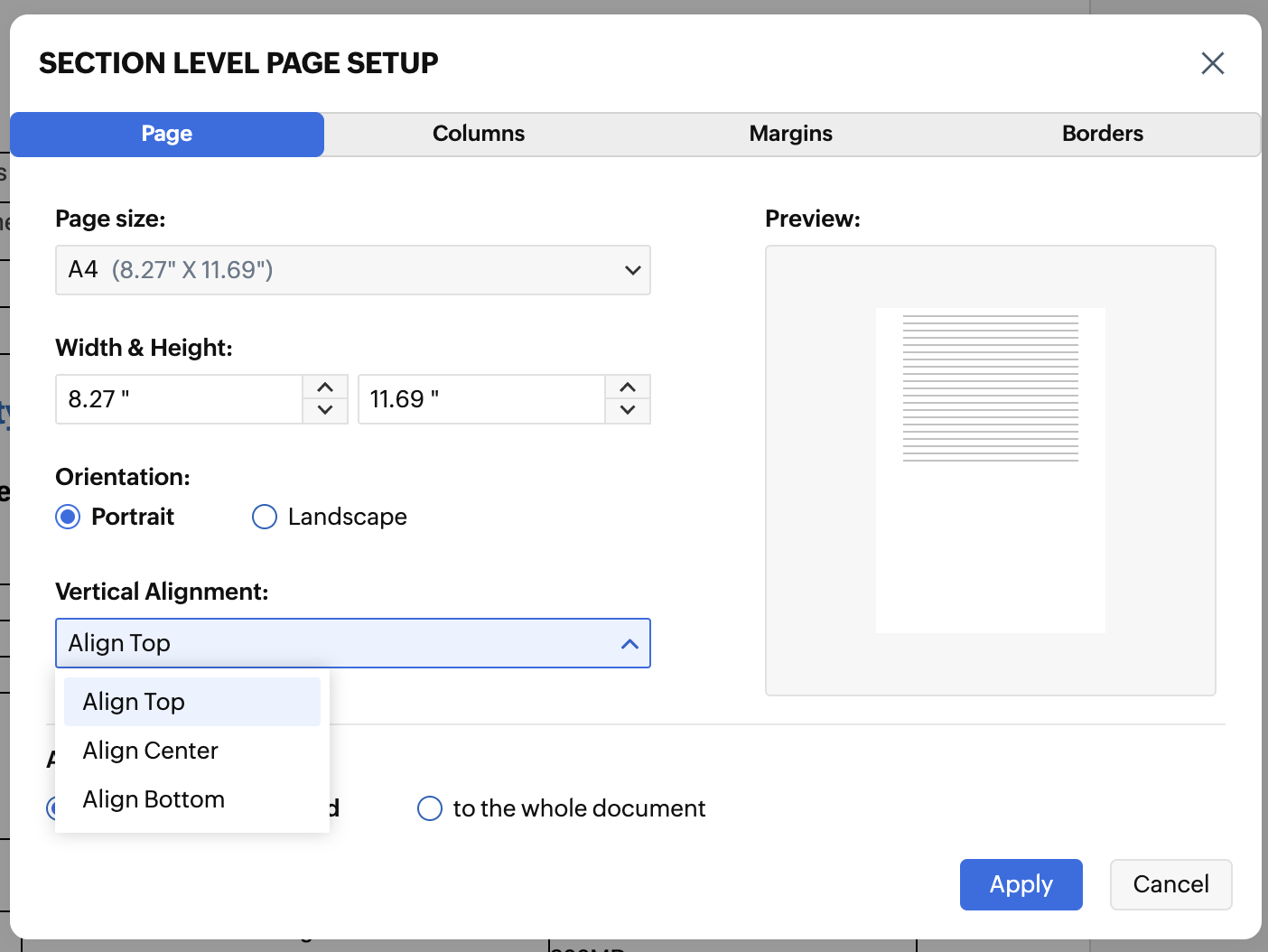Image resolution: width=1268 pixels, height=952 pixels.
Task: Open the Page size dropdown
Action: click(x=352, y=270)
